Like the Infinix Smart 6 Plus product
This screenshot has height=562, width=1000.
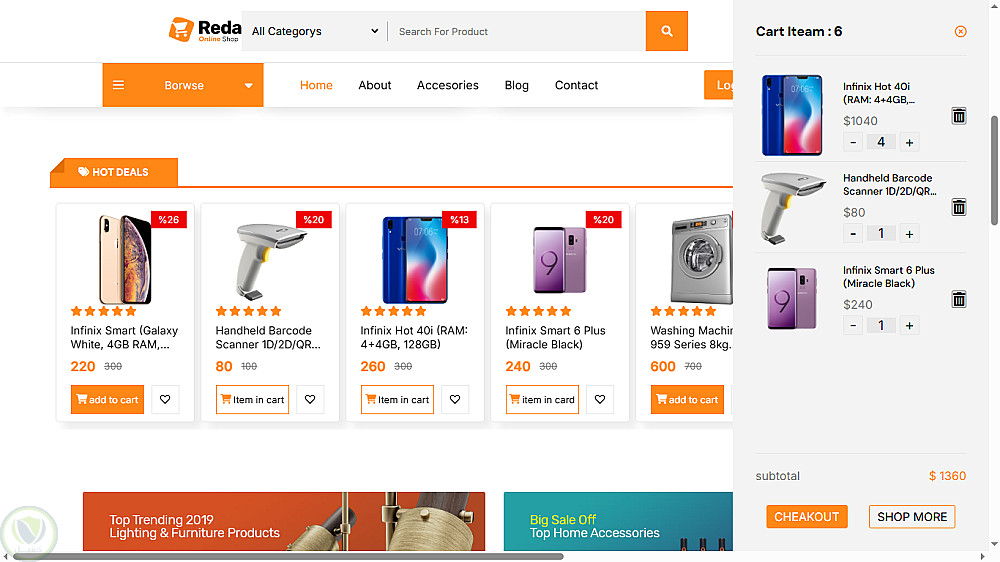[600, 400]
